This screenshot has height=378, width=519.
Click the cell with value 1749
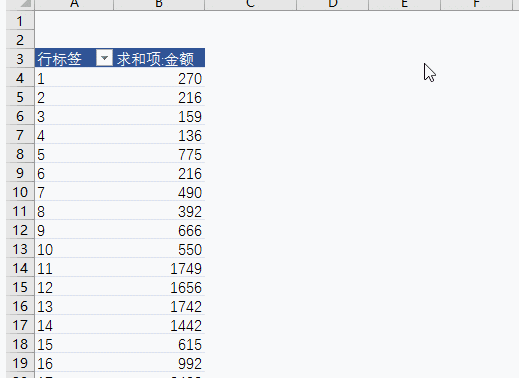point(159,268)
